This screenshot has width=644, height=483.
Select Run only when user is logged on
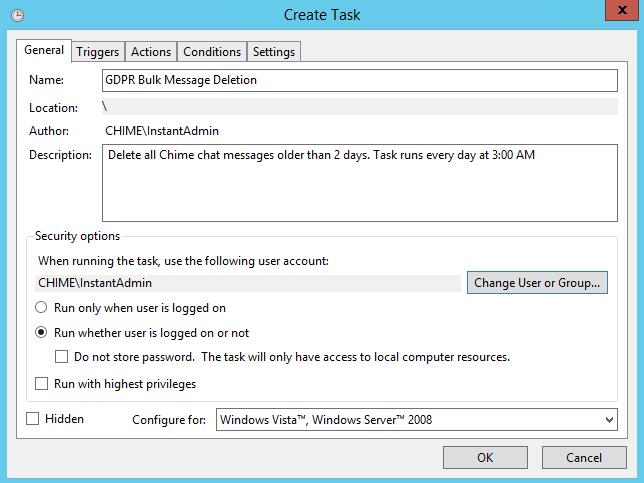pyautogui.click(x=42, y=308)
